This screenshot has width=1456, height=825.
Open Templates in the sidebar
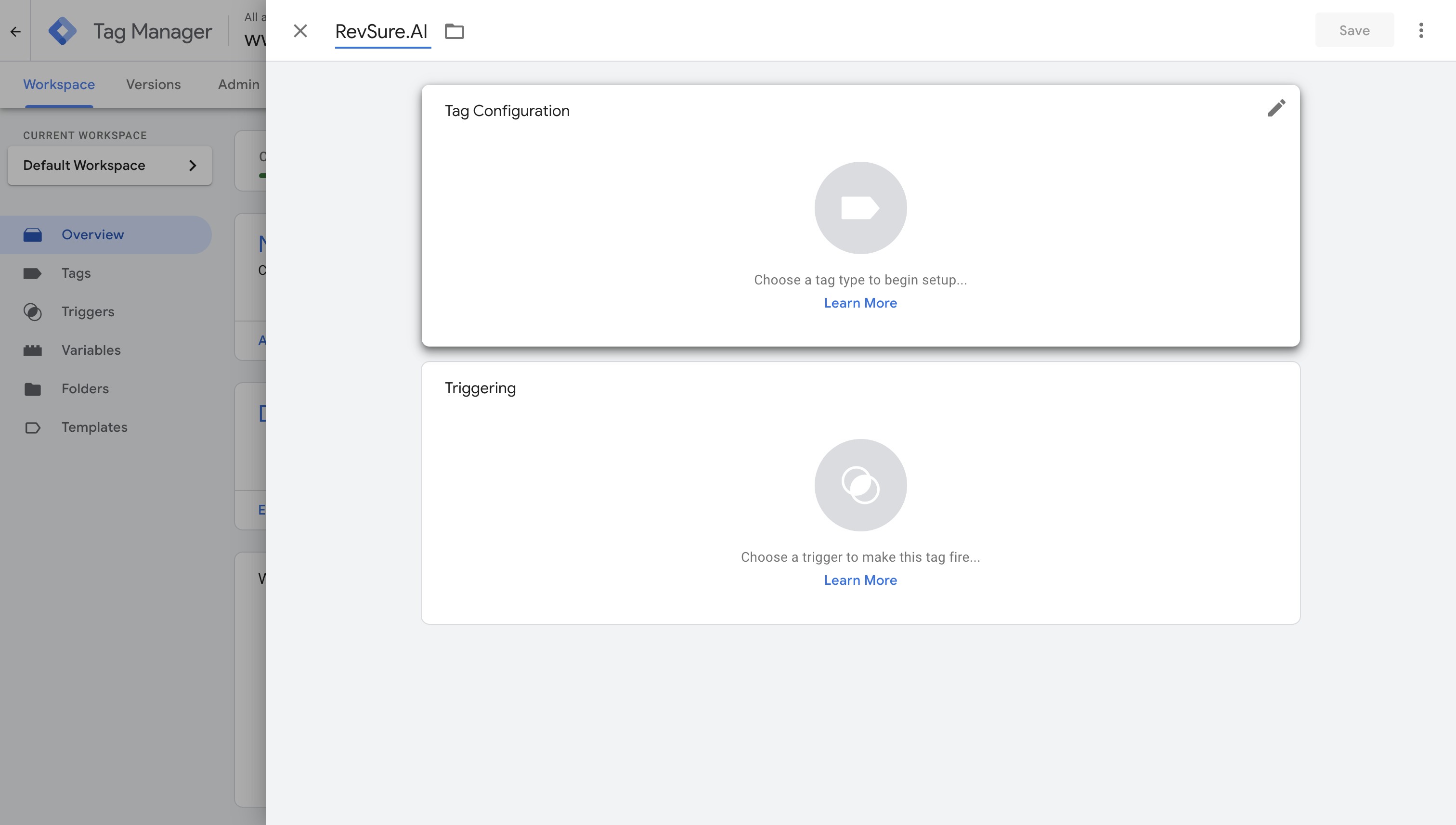pyautogui.click(x=94, y=427)
